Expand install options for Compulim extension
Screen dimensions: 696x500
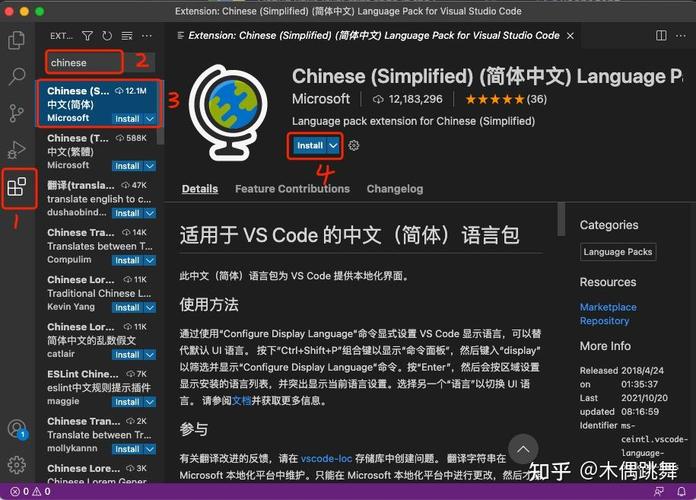[150, 260]
